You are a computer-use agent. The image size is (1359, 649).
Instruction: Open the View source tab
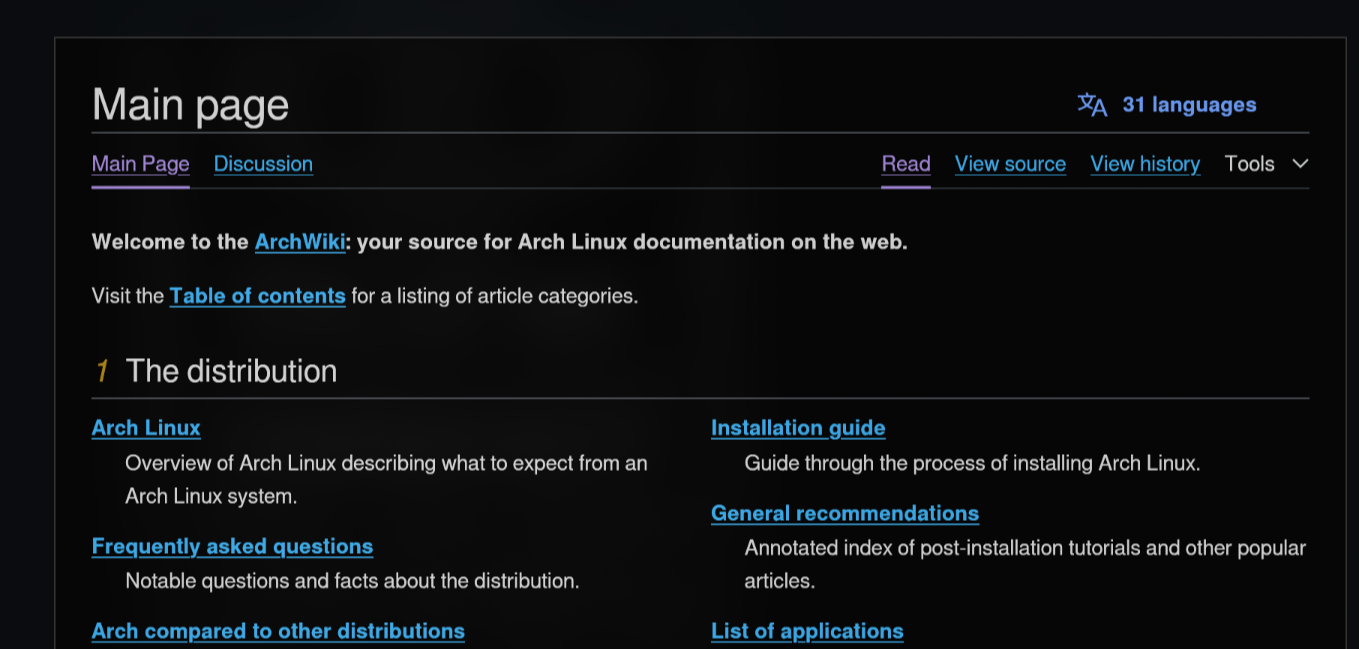pos(1010,164)
